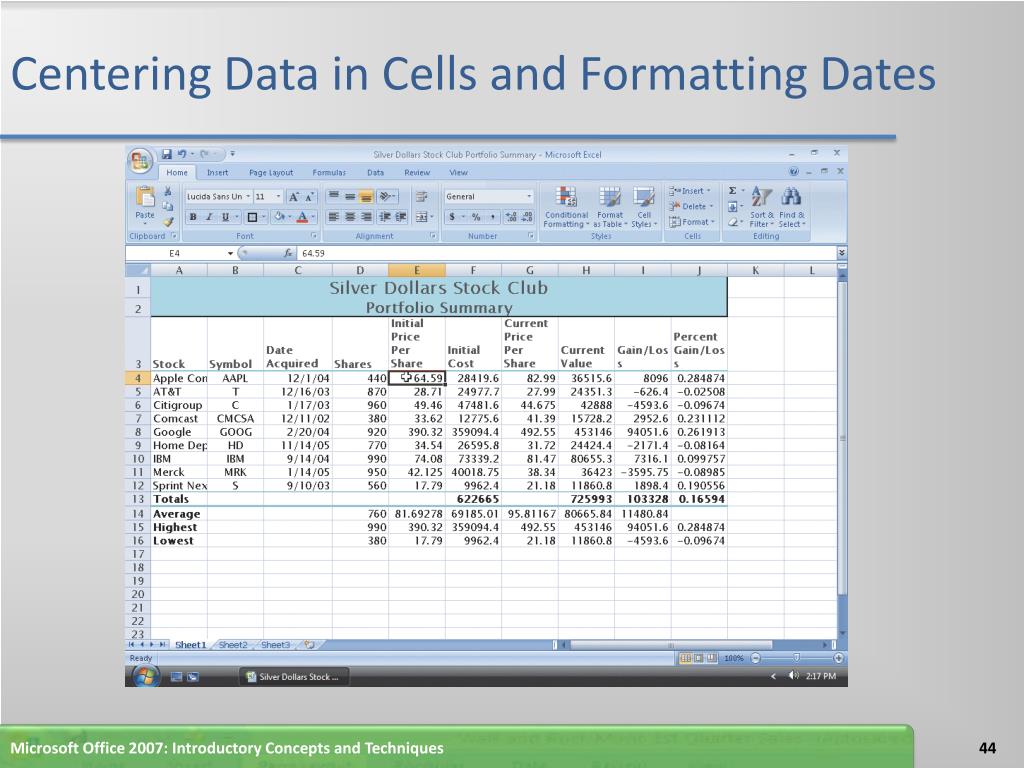Open Excel Help question mark
This screenshot has height=768, width=1024.
[x=793, y=172]
